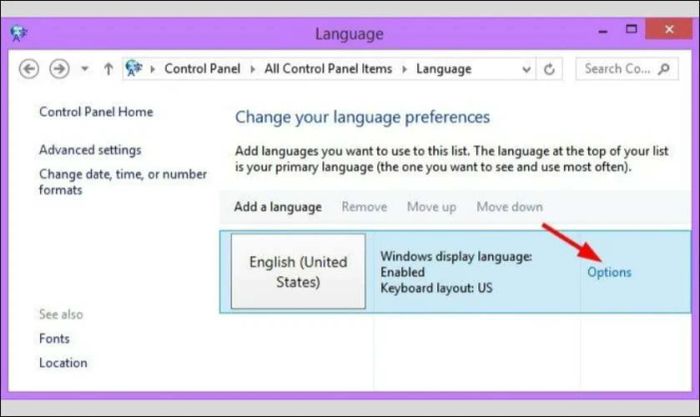Open Options for English (United States)
The height and width of the screenshot is (417, 700).
pos(609,272)
